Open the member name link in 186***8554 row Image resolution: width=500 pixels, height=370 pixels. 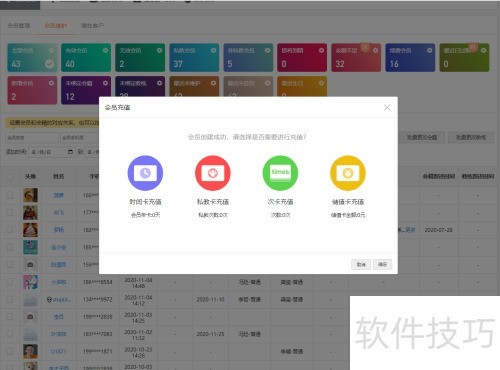coord(59,282)
